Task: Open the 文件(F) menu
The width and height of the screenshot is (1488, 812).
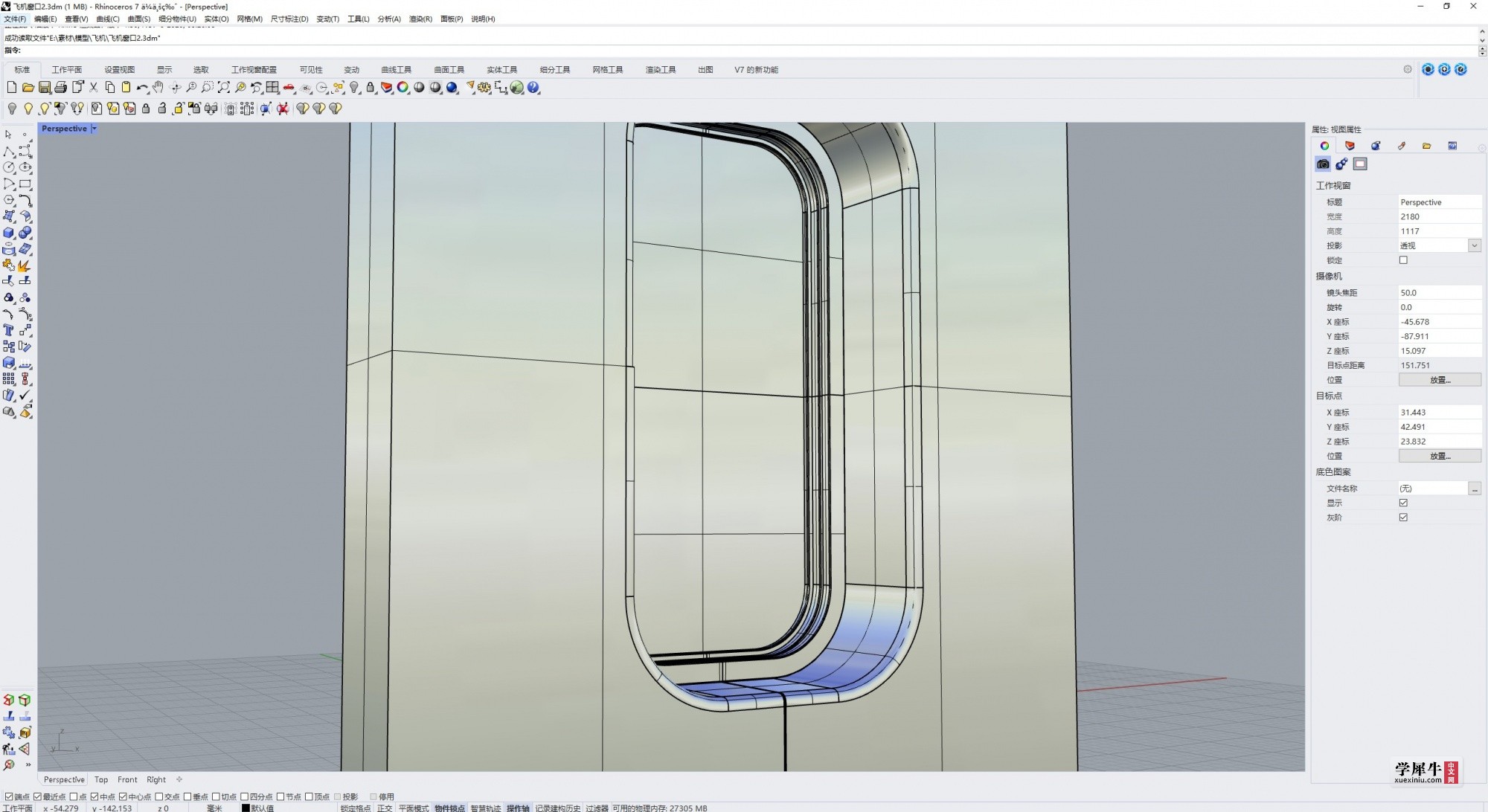Action: (15, 19)
